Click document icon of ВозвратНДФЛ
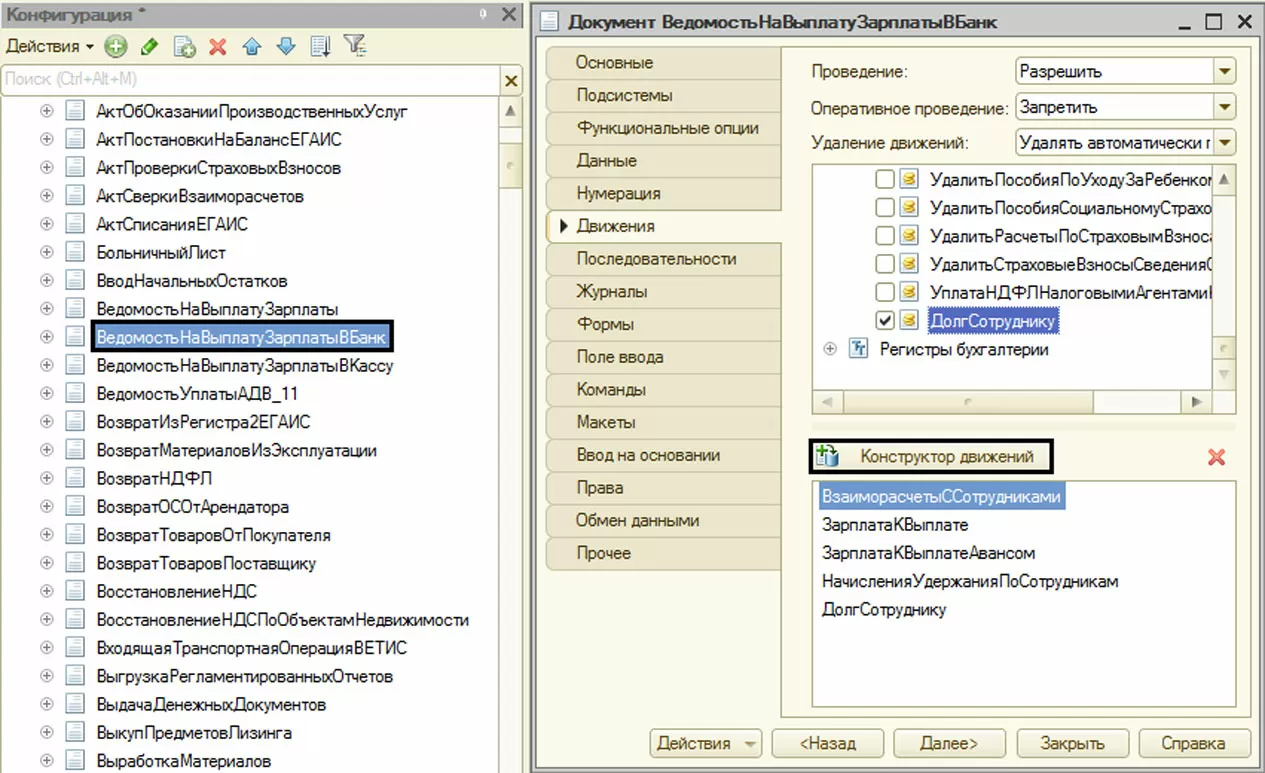Viewport: 1265px width, 773px height. pyautogui.click(x=75, y=479)
